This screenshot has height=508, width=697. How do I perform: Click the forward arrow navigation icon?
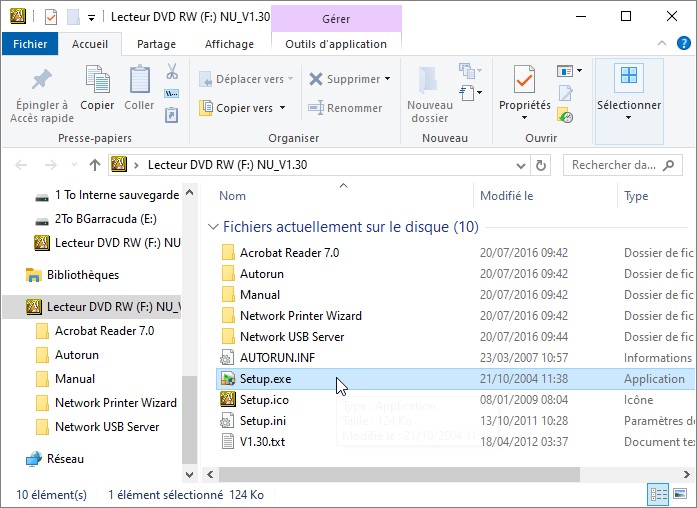[x=51, y=165]
